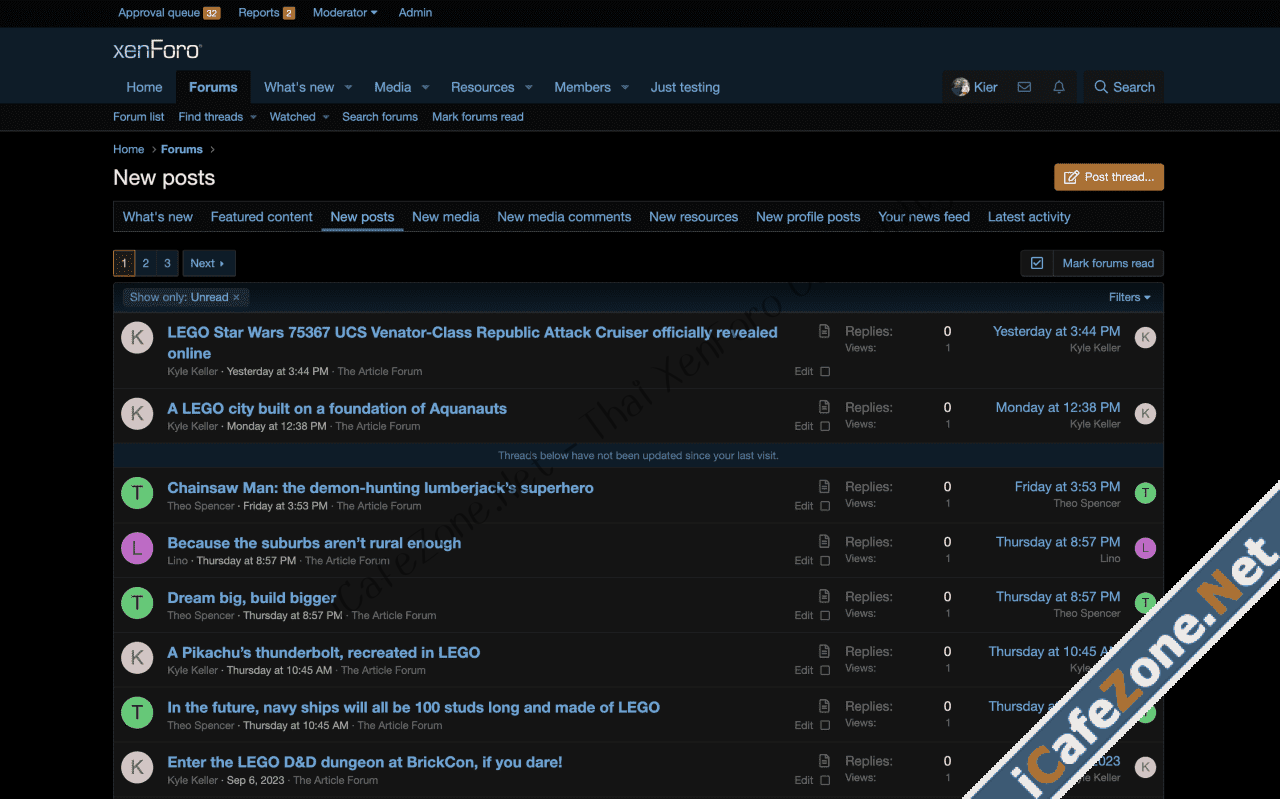Open the Moderator dropdown menu
The width and height of the screenshot is (1280, 799).
coord(345,13)
